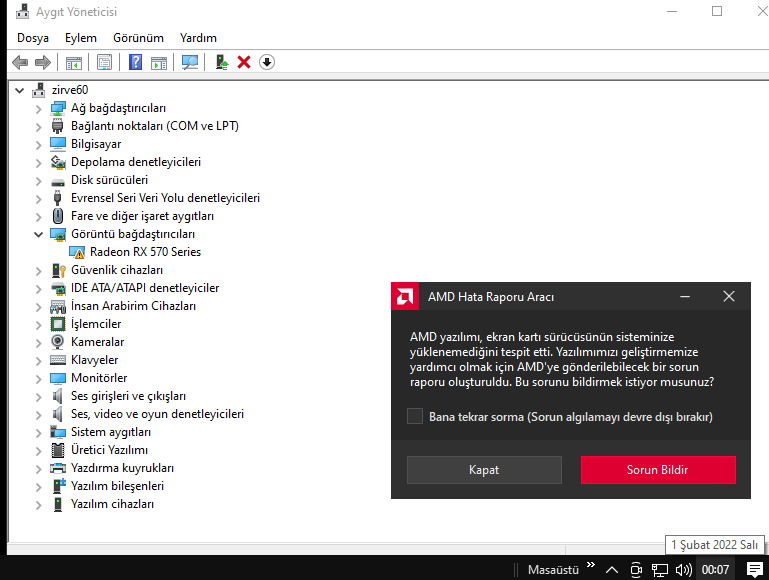Click the network tray icon
This screenshot has height=580, width=769.
coord(660,570)
